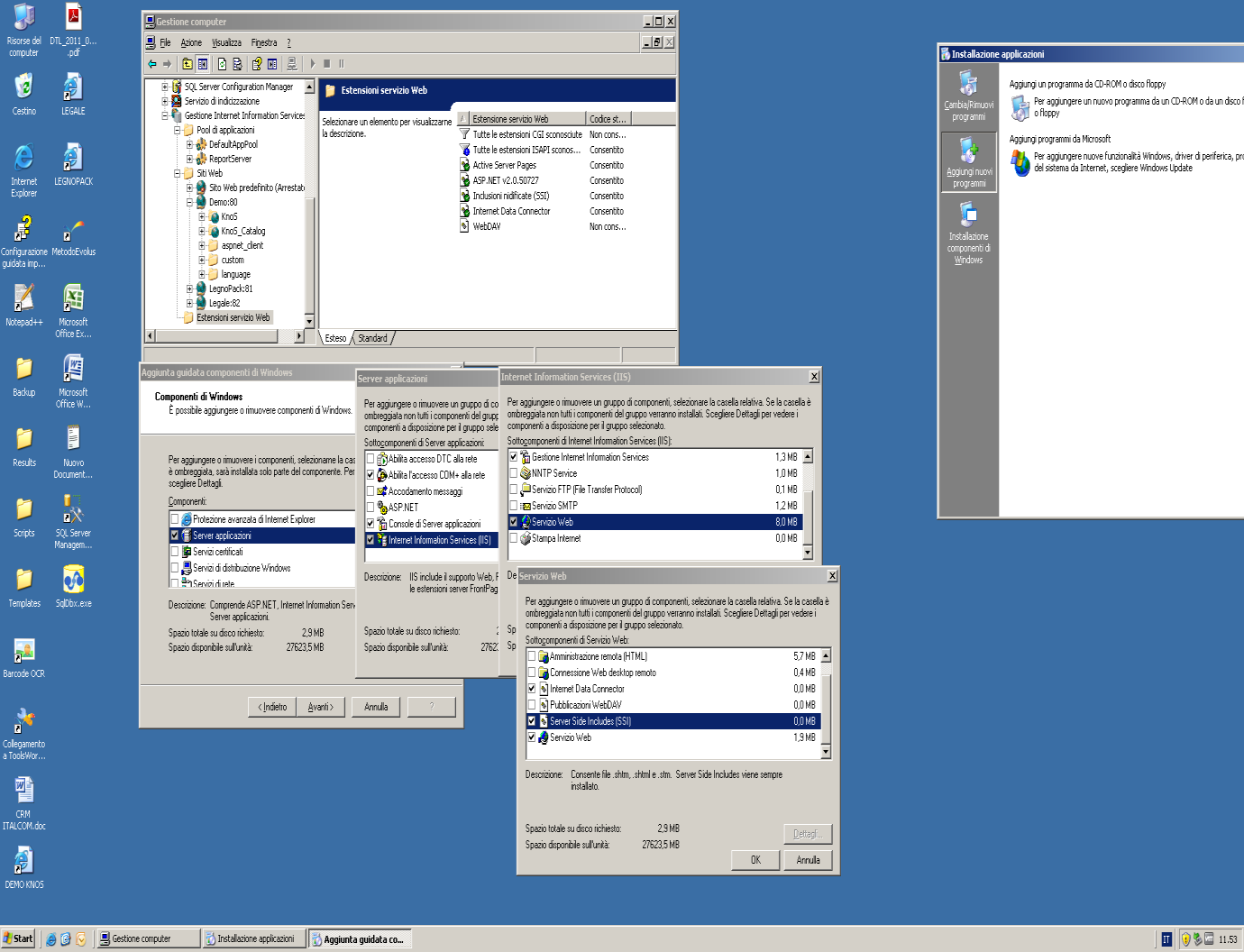This screenshot has height=952, width=1244.
Task: Click Annulla in Servizio Web dialog
Action: point(808,860)
